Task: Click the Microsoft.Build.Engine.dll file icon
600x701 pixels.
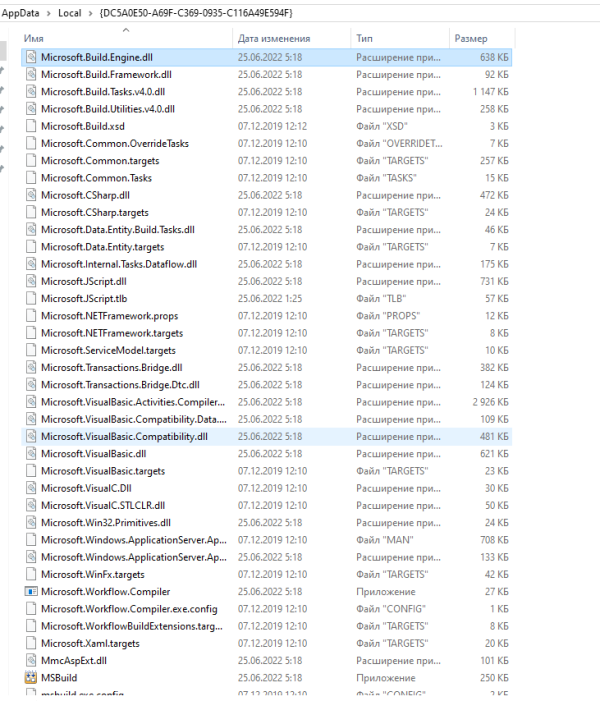Action: coord(31,57)
